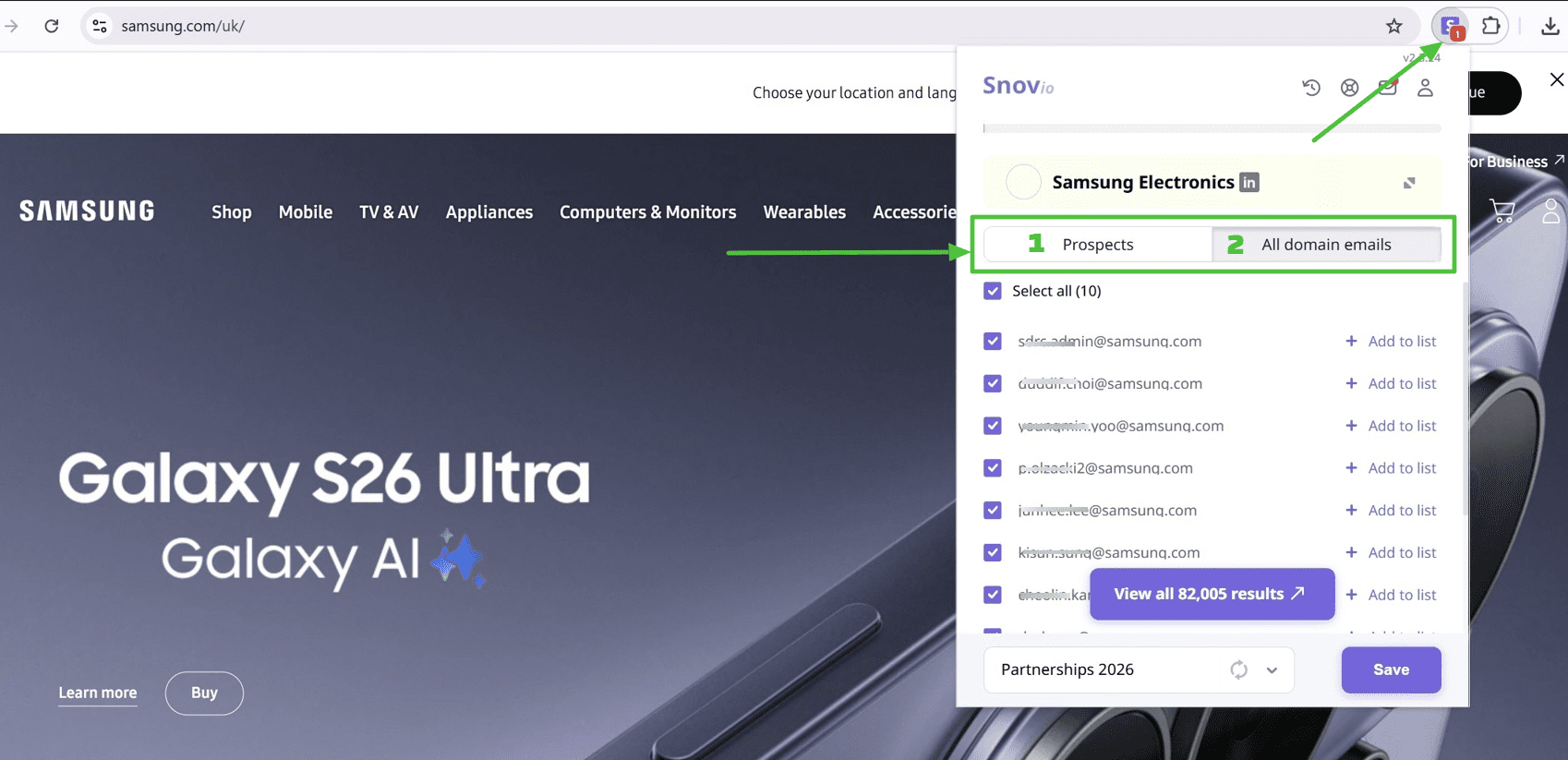Expand the Partnerships 2026 list dropdown
1568x760 pixels.
pos(1272,670)
